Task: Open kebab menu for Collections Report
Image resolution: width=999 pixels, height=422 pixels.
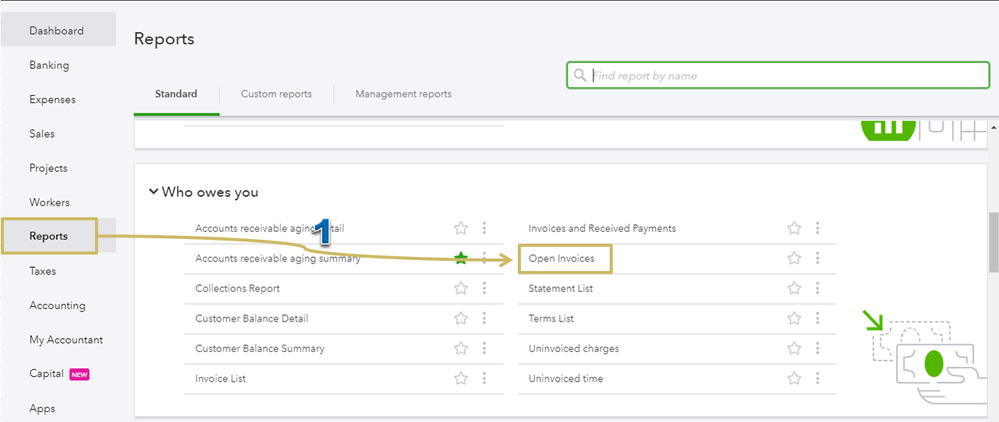Action: 484,288
